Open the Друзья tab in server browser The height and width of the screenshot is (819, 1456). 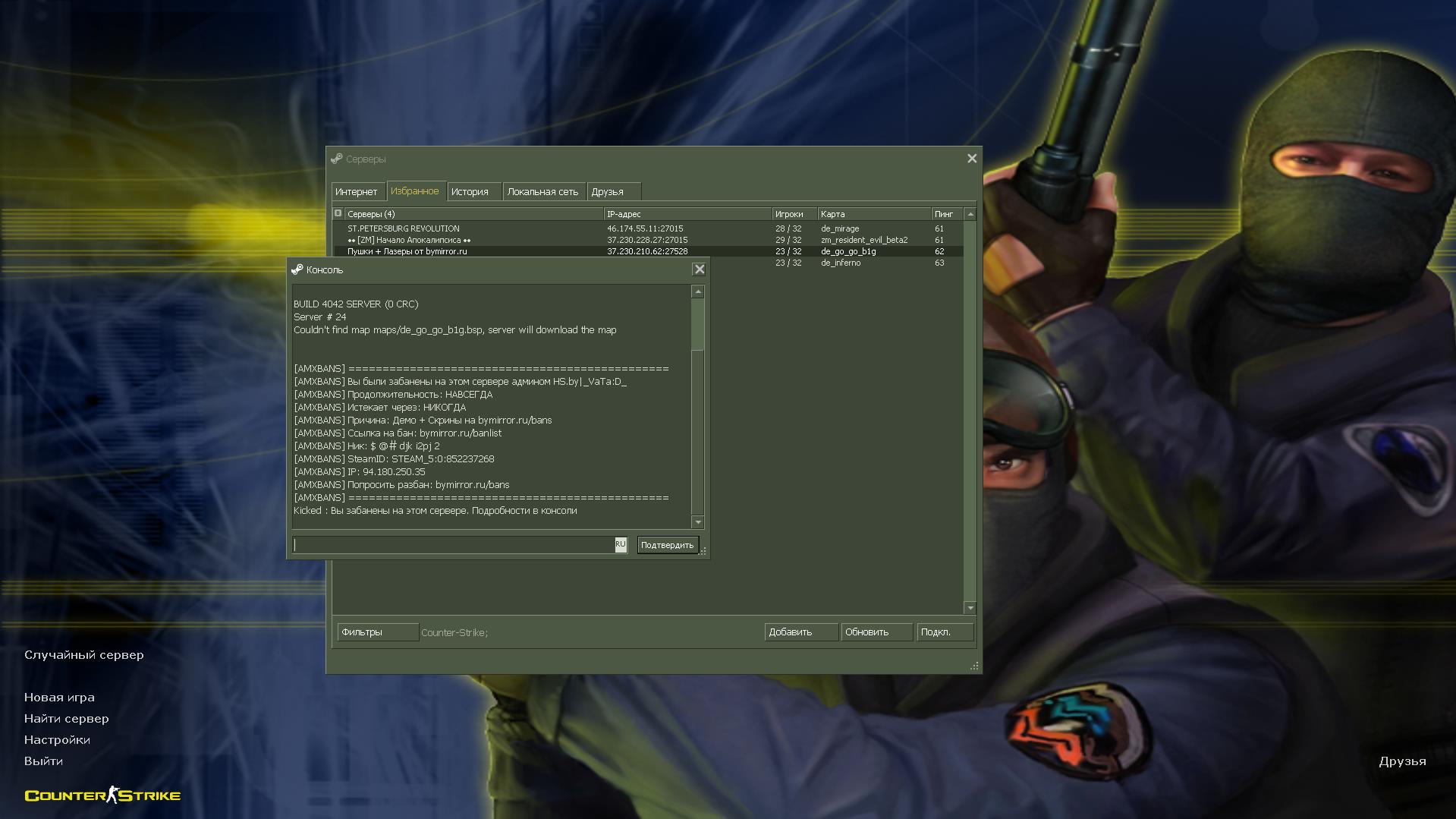click(x=613, y=192)
